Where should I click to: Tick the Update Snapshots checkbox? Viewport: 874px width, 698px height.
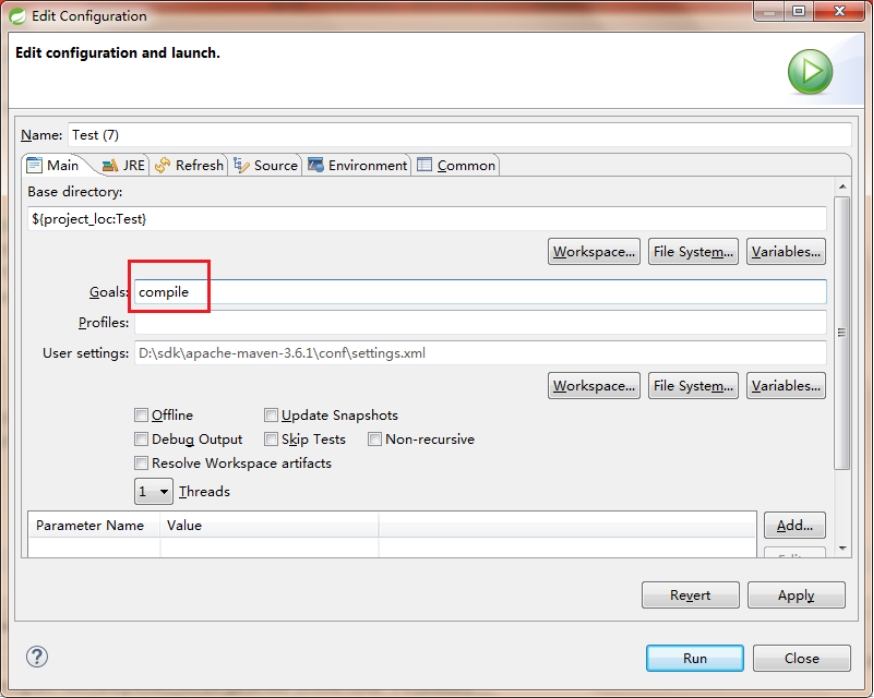[x=271, y=415]
